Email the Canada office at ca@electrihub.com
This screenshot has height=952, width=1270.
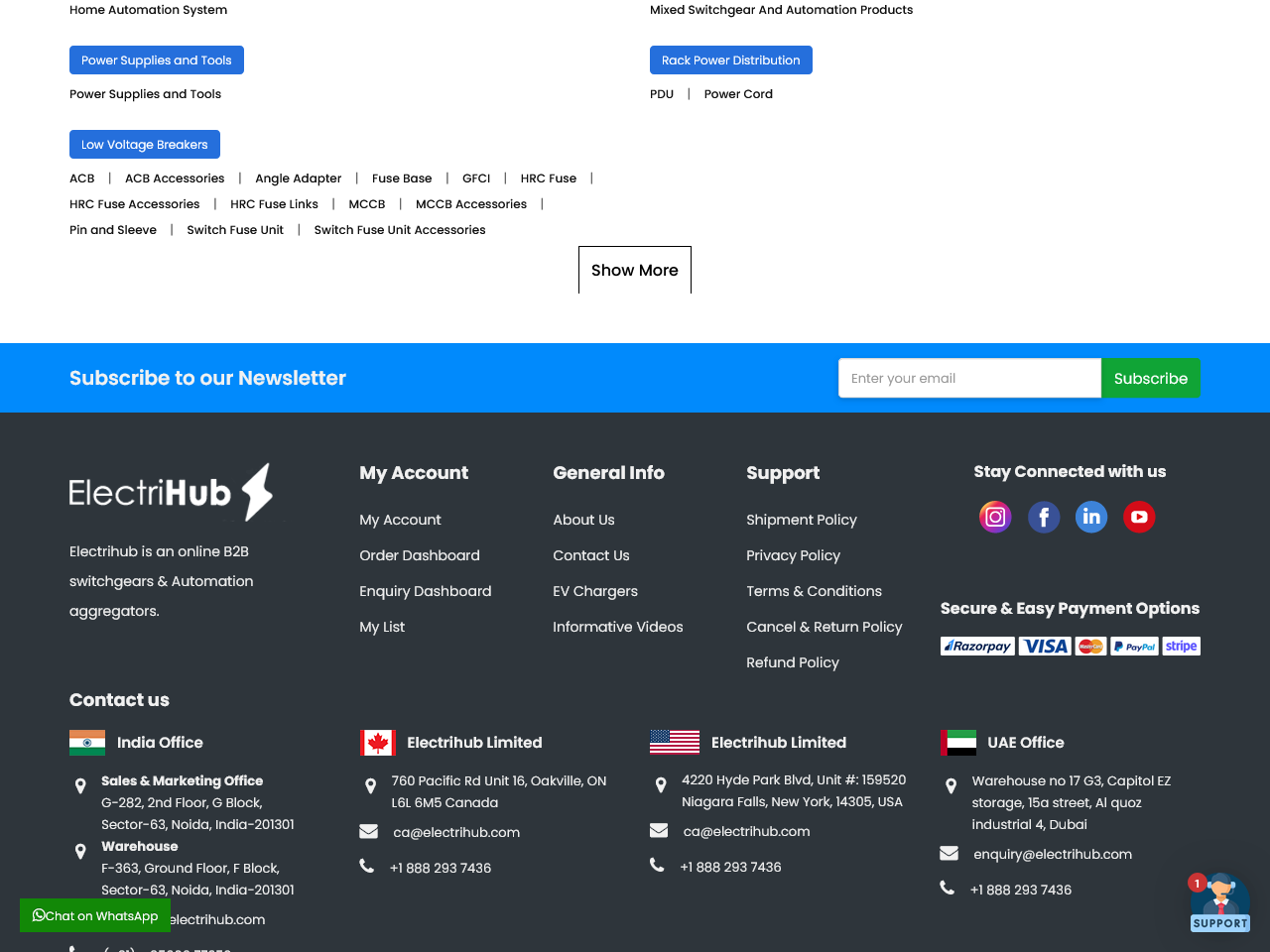pos(456,832)
